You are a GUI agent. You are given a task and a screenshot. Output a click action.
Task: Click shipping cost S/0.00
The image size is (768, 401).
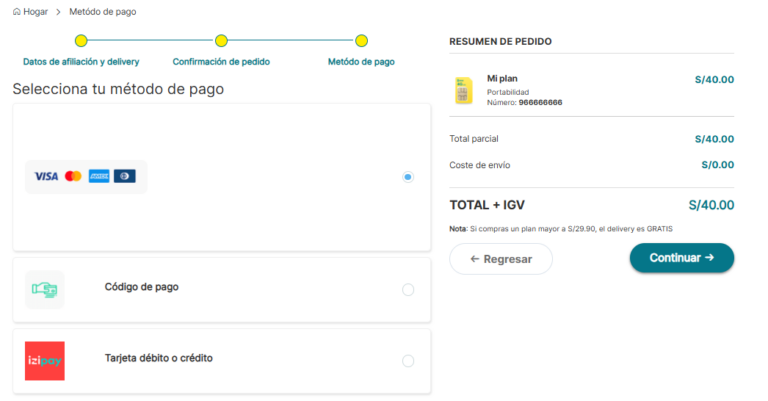718,165
